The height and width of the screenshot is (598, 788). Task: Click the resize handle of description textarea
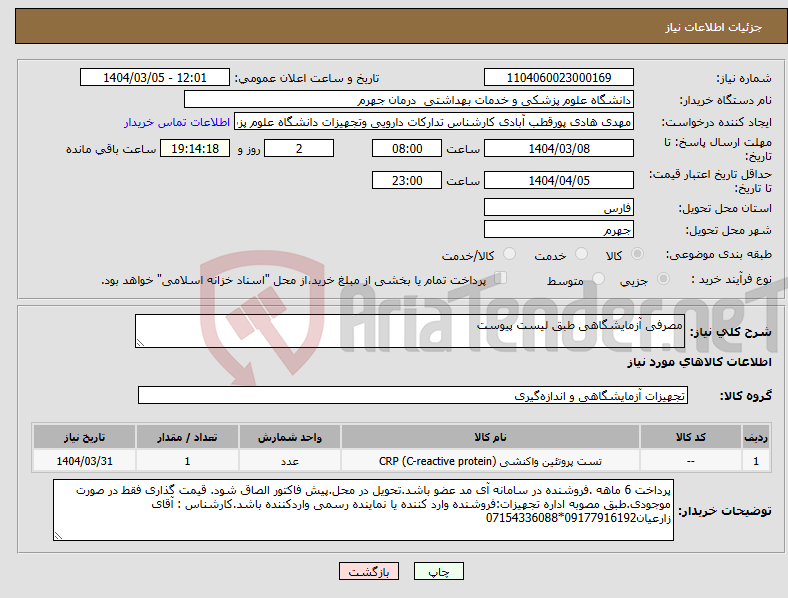140,343
